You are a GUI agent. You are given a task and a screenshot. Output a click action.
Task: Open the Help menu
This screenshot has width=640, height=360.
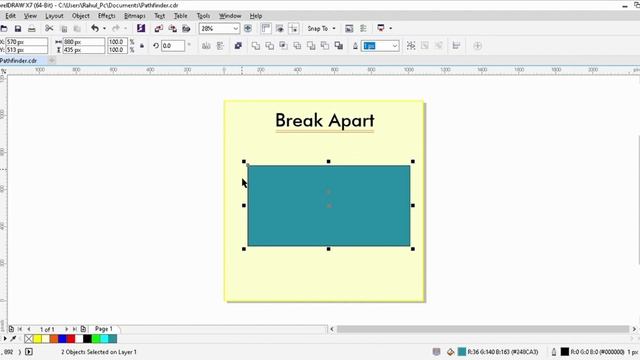256,16
